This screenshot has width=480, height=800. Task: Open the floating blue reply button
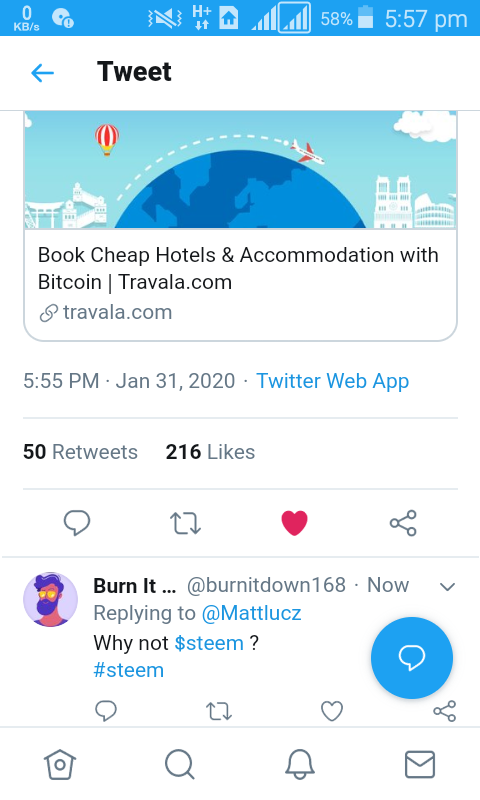pos(412,658)
